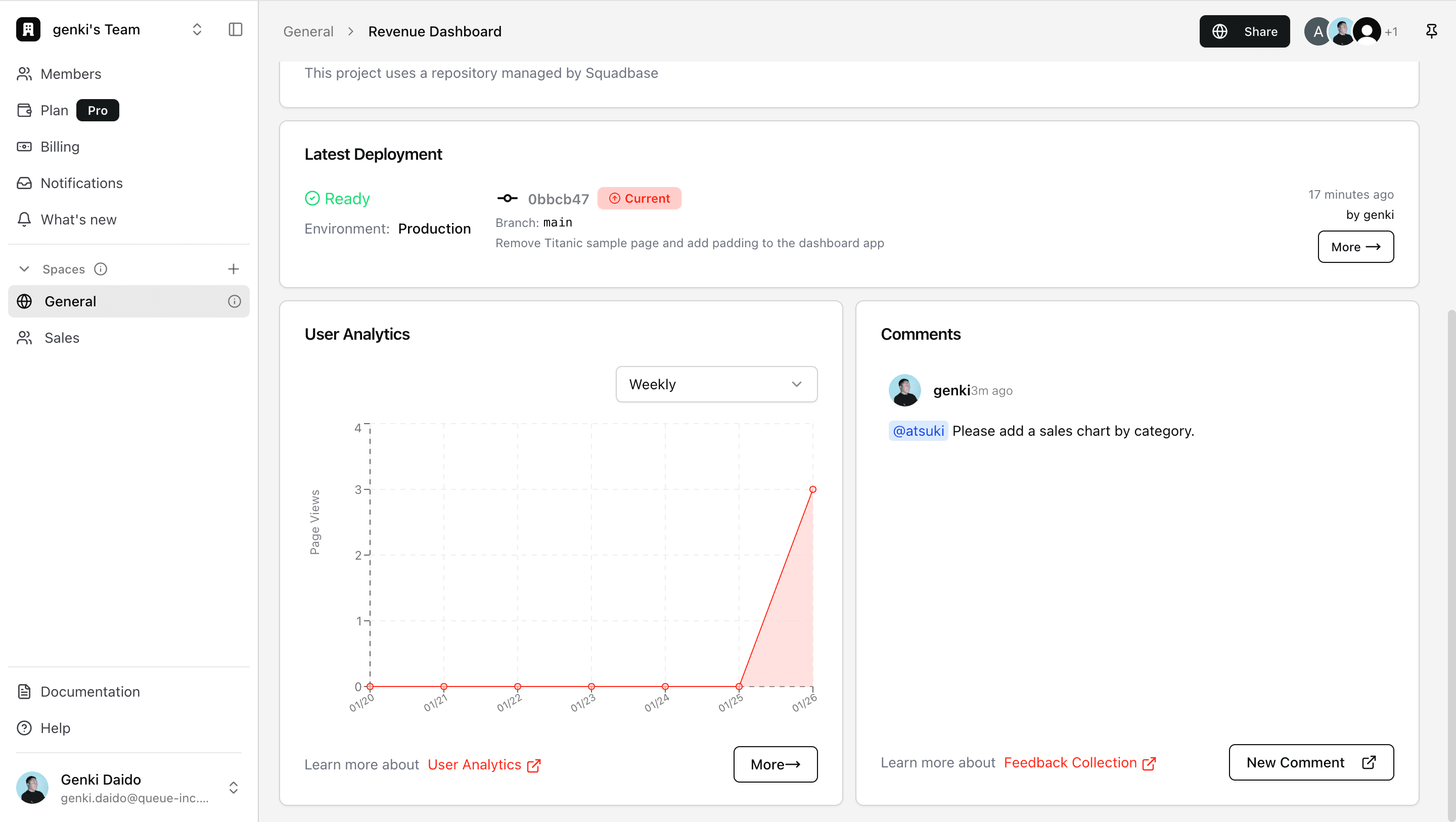Click the General breadcrumb link
This screenshot has height=822, width=1456.
tap(308, 32)
